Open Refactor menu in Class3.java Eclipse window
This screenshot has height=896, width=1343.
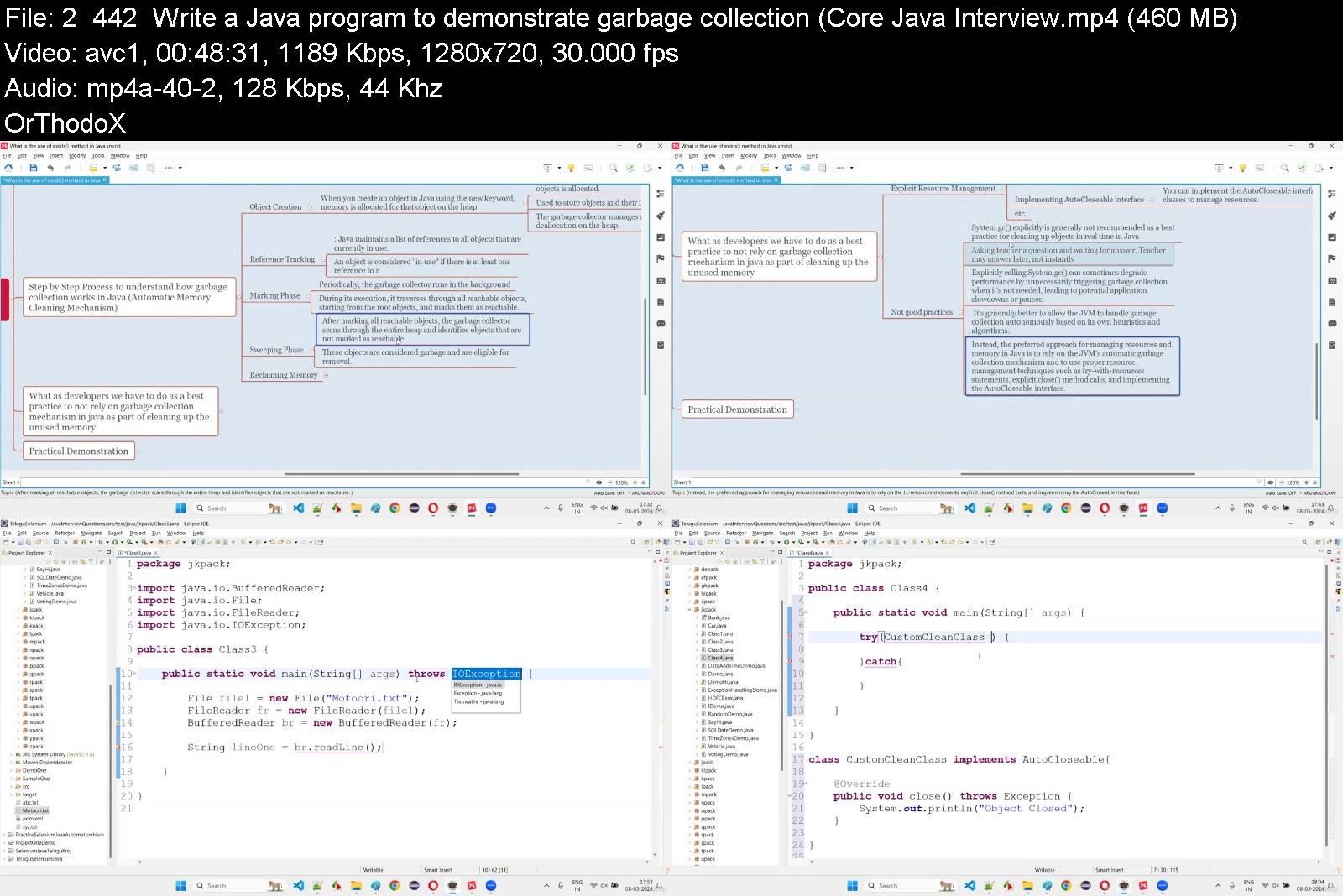(x=65, y=533)
